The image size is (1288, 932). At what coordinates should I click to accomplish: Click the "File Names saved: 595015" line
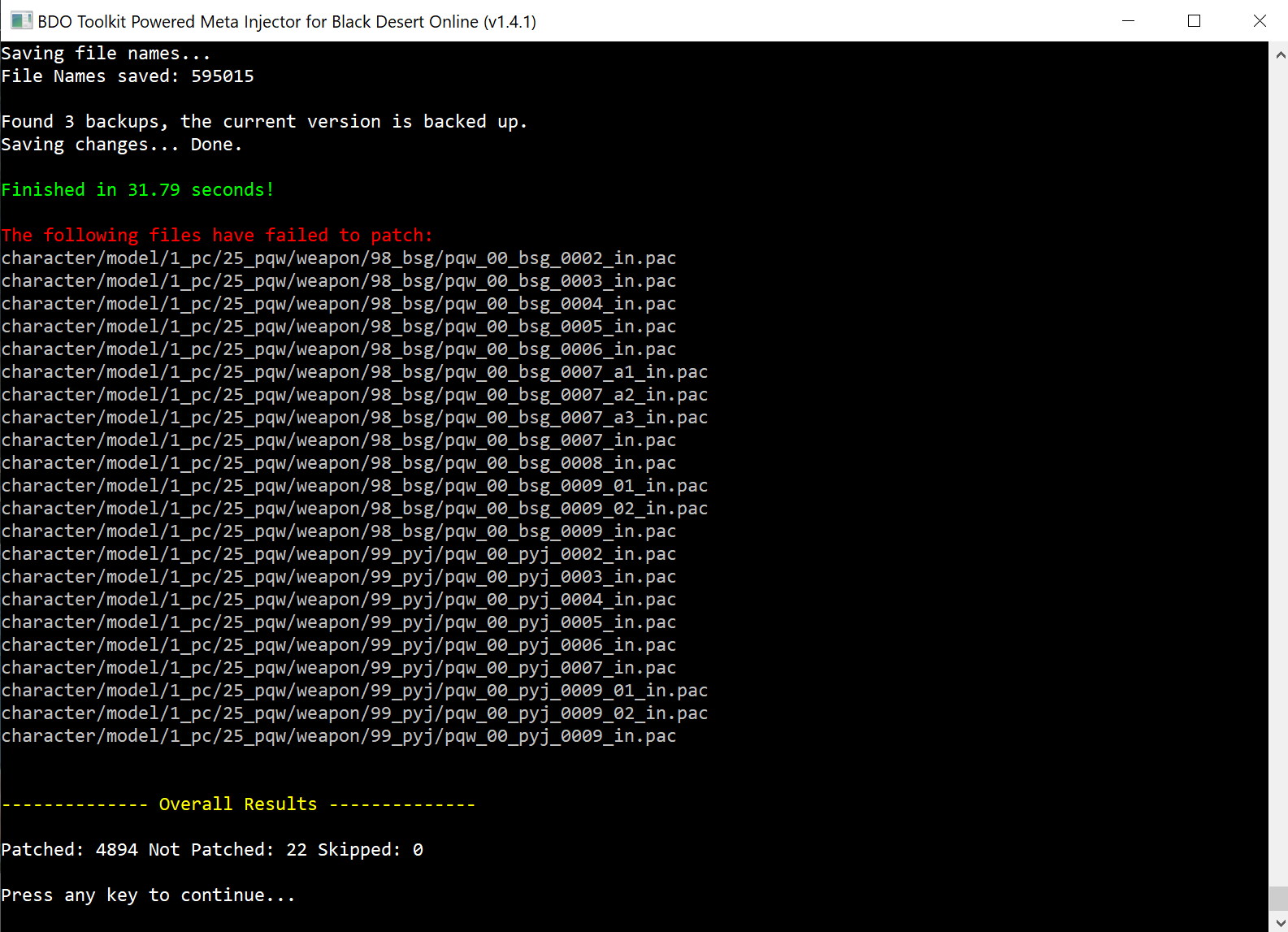(x=128, y=76)
